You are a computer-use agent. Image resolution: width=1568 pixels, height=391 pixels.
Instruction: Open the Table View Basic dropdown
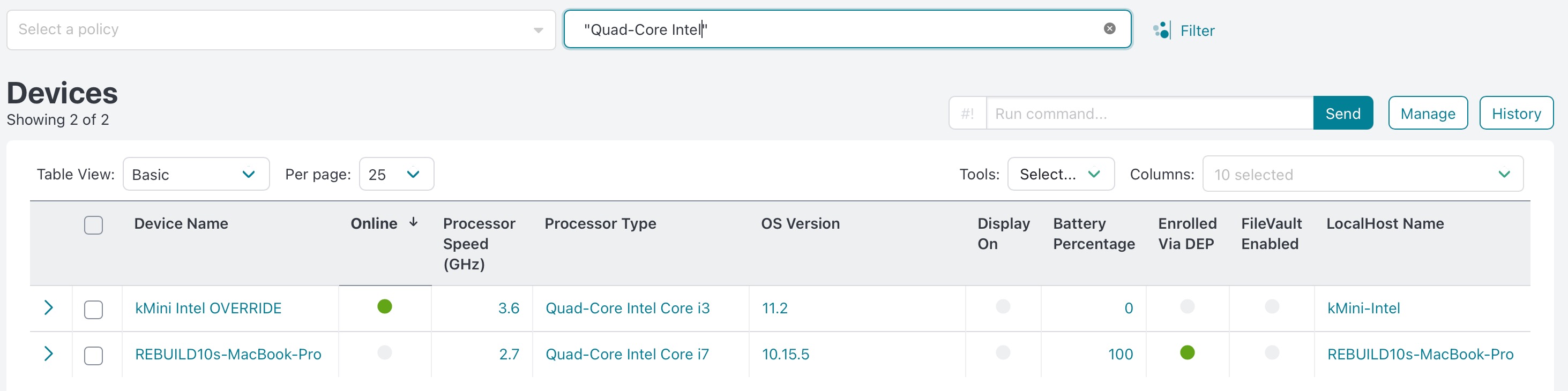click(x=196, y=175)
